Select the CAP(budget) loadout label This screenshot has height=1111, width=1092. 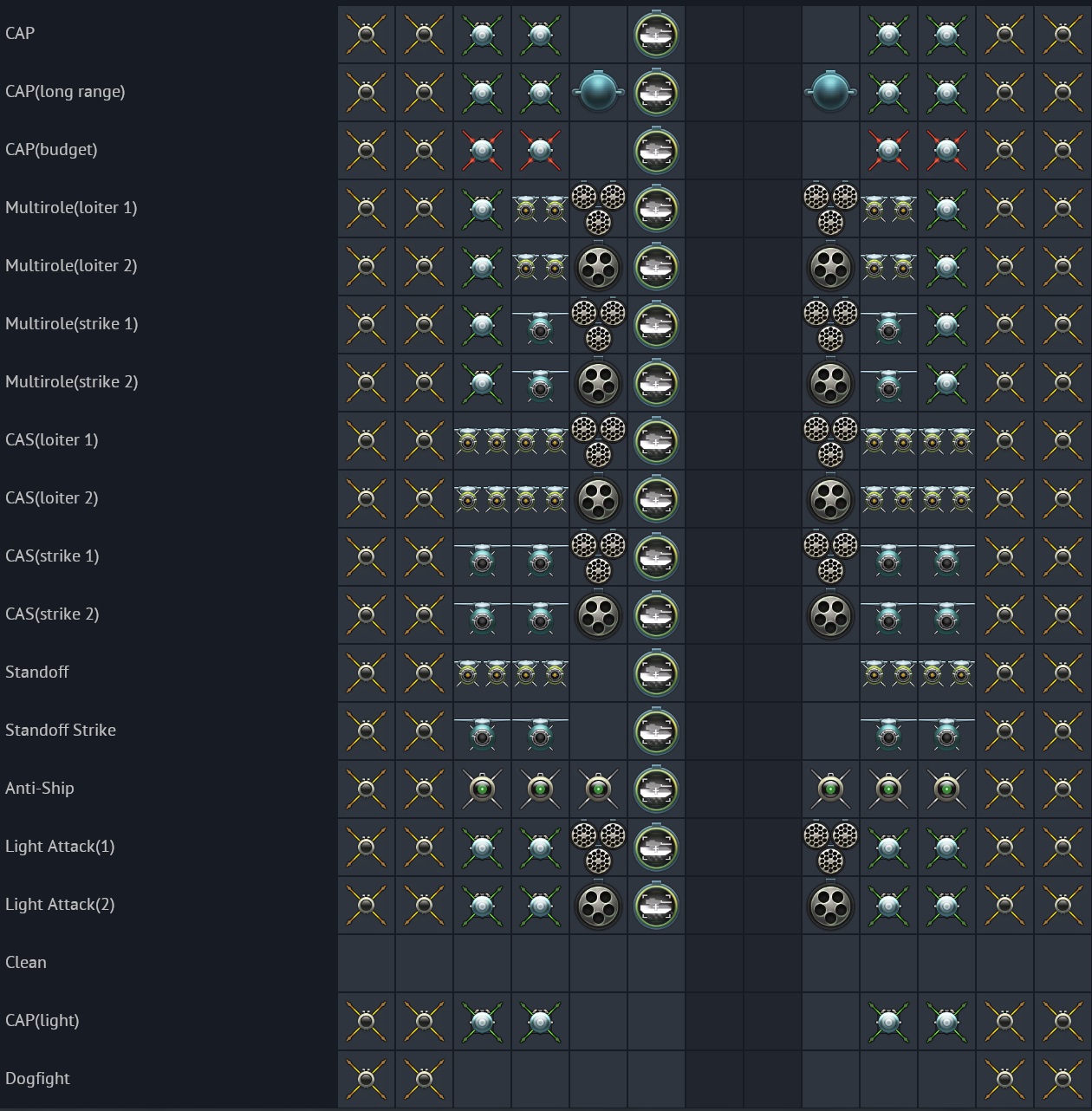51,150
